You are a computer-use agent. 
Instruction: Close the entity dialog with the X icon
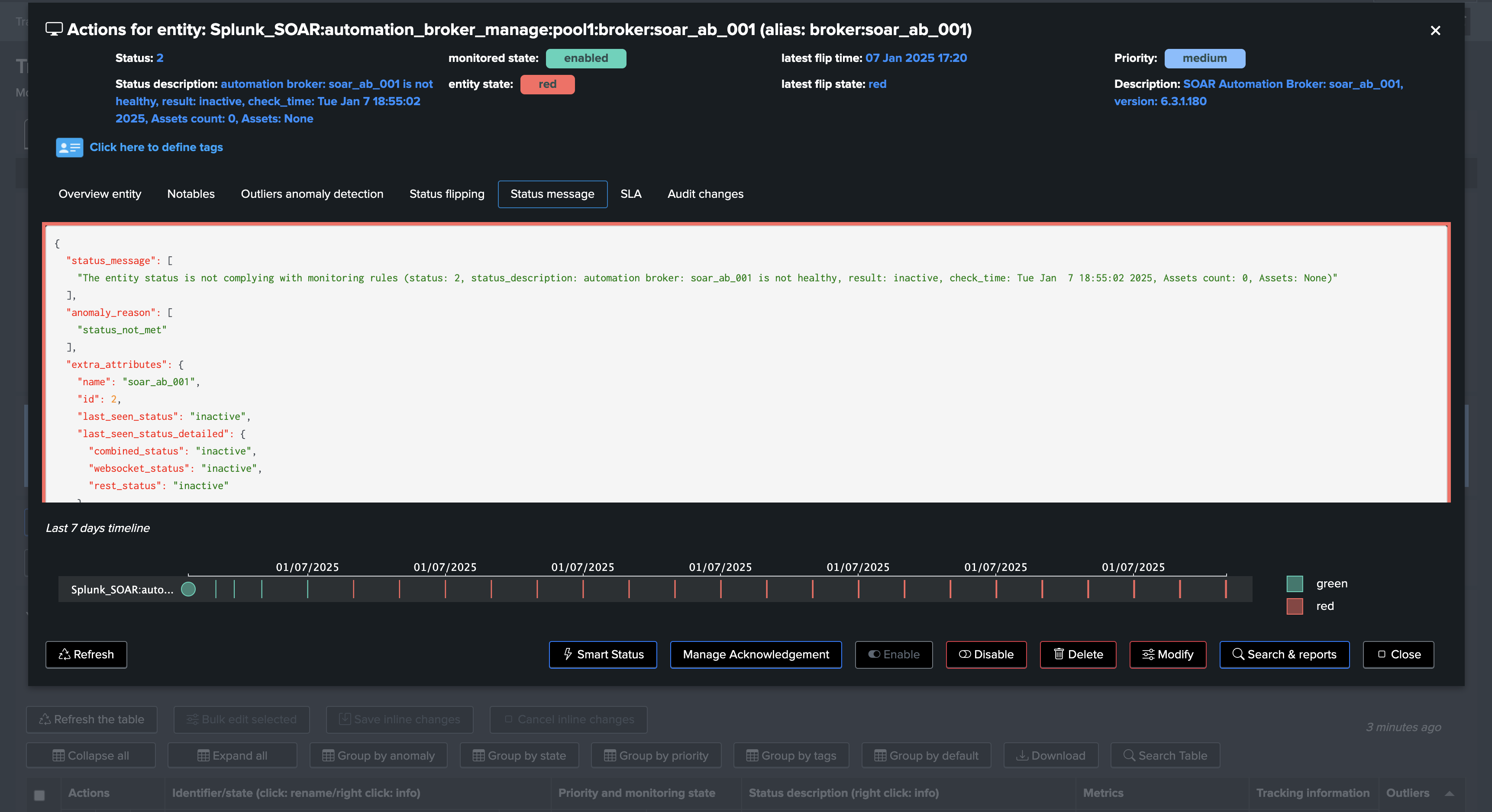click(1435, 31)
